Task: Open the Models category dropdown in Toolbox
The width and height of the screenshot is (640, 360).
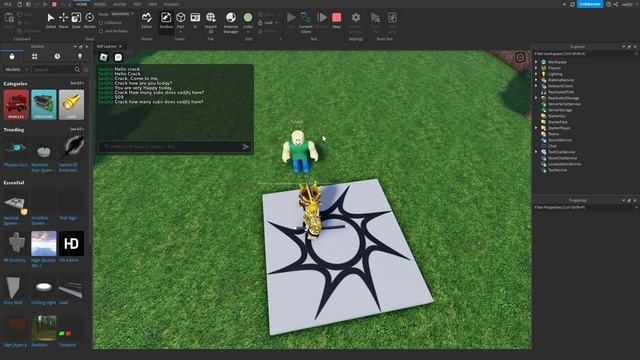Action: [x=16, y=70]
